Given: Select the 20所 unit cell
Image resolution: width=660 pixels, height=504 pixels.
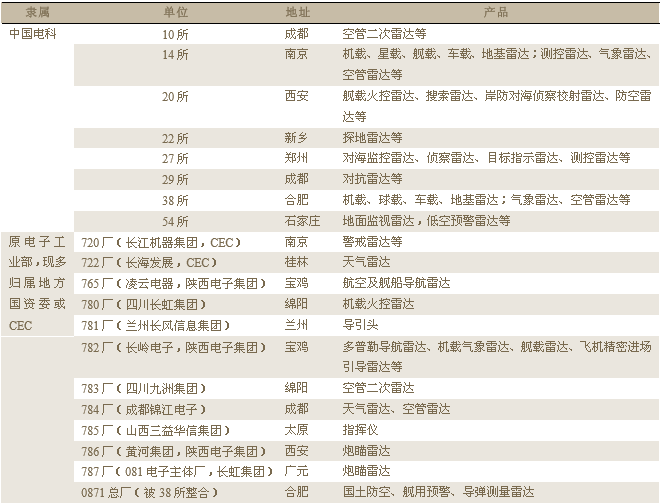Looking at the screenshot, I should (x=175, y=97).
